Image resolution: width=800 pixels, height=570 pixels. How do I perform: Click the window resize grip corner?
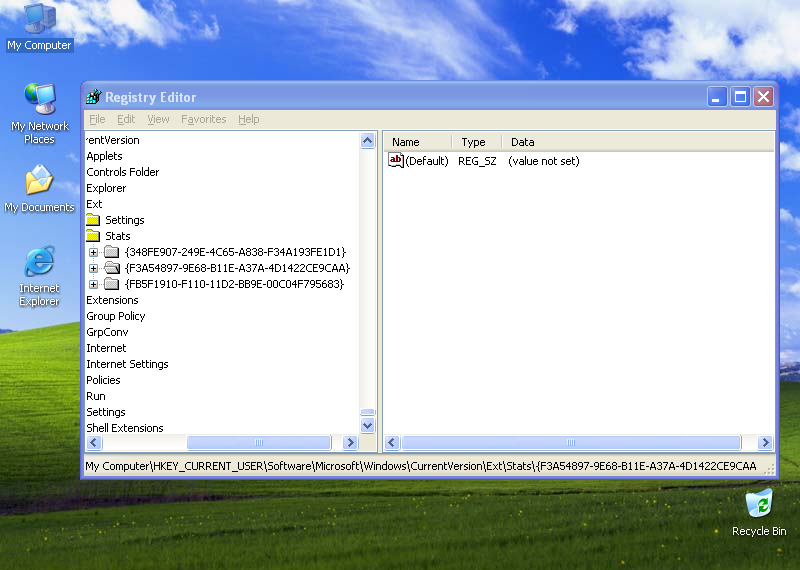[769, 469]
